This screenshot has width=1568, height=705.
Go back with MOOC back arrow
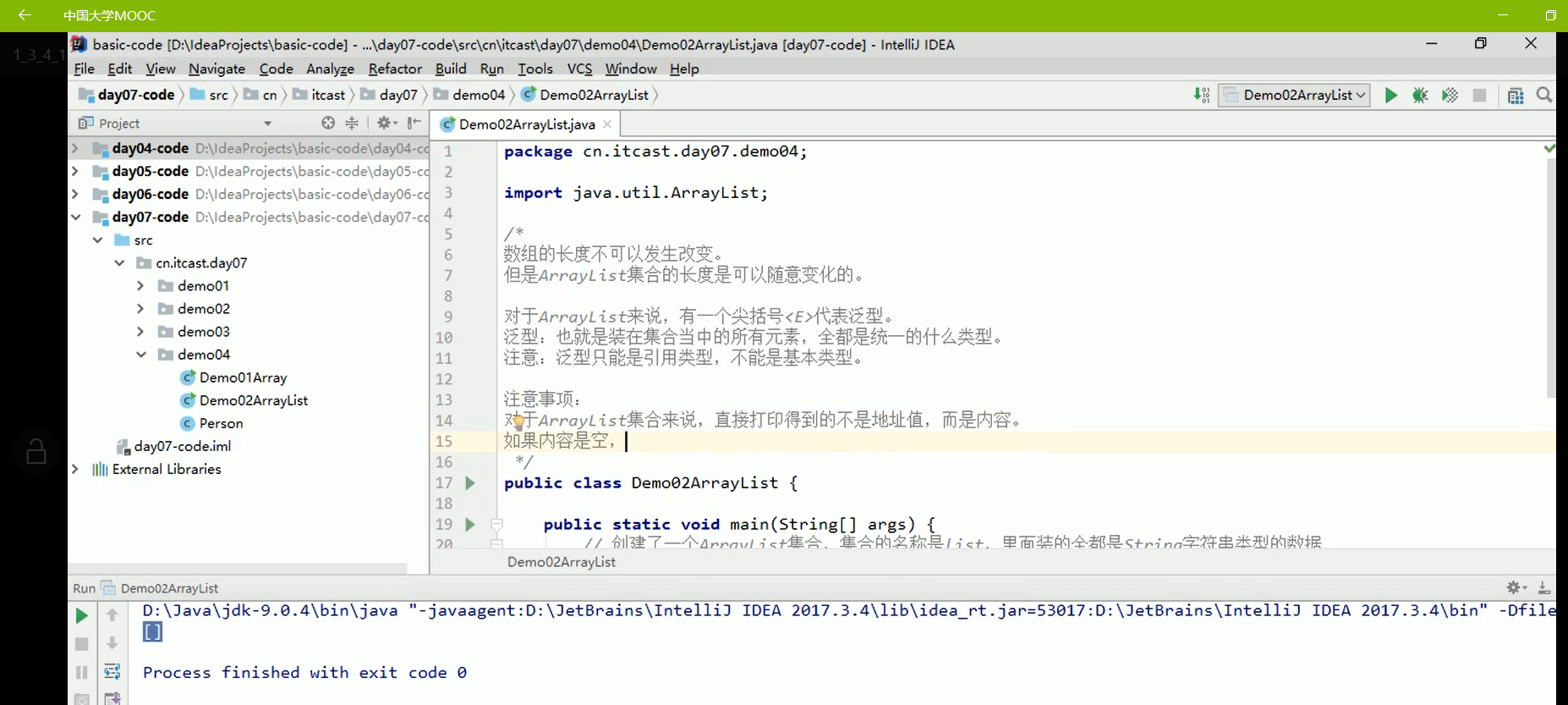click(x=25, y=15)
